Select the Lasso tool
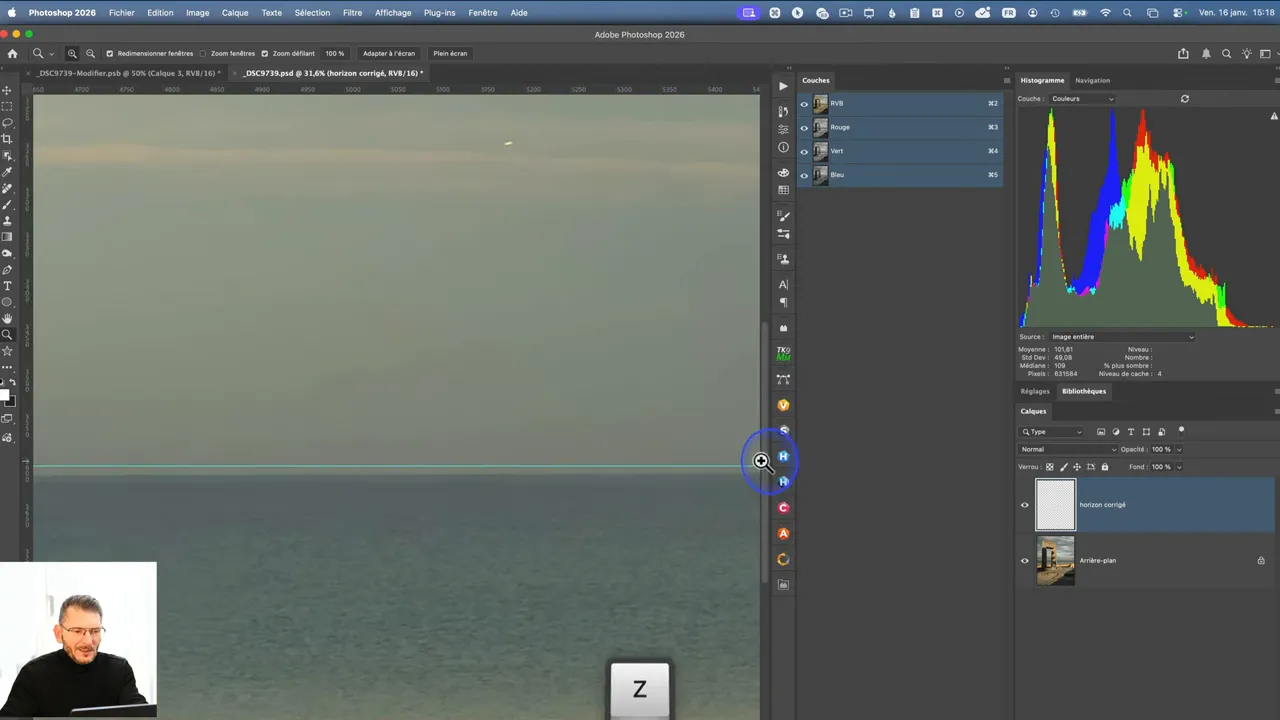 (x=7, y=123)
